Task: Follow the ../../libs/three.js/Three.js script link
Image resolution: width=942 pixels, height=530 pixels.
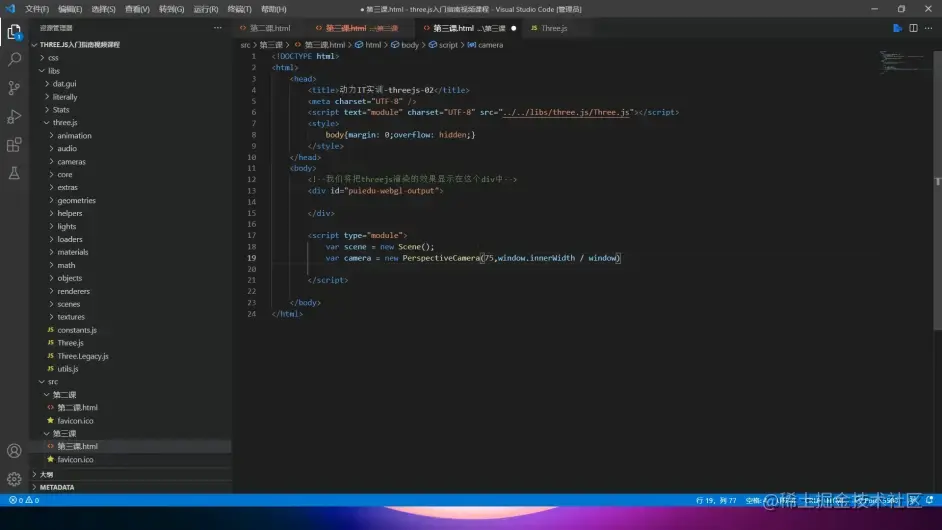Action: (566, 112)
